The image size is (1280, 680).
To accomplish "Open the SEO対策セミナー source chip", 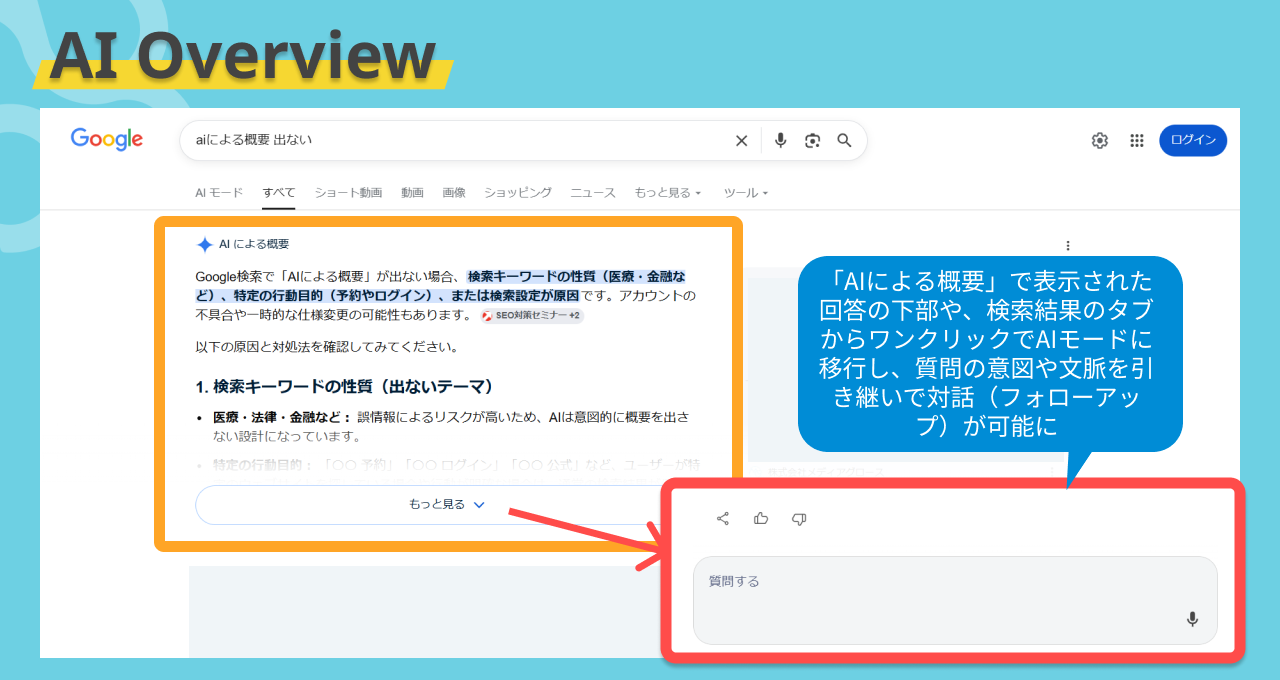I will point(531,316).
